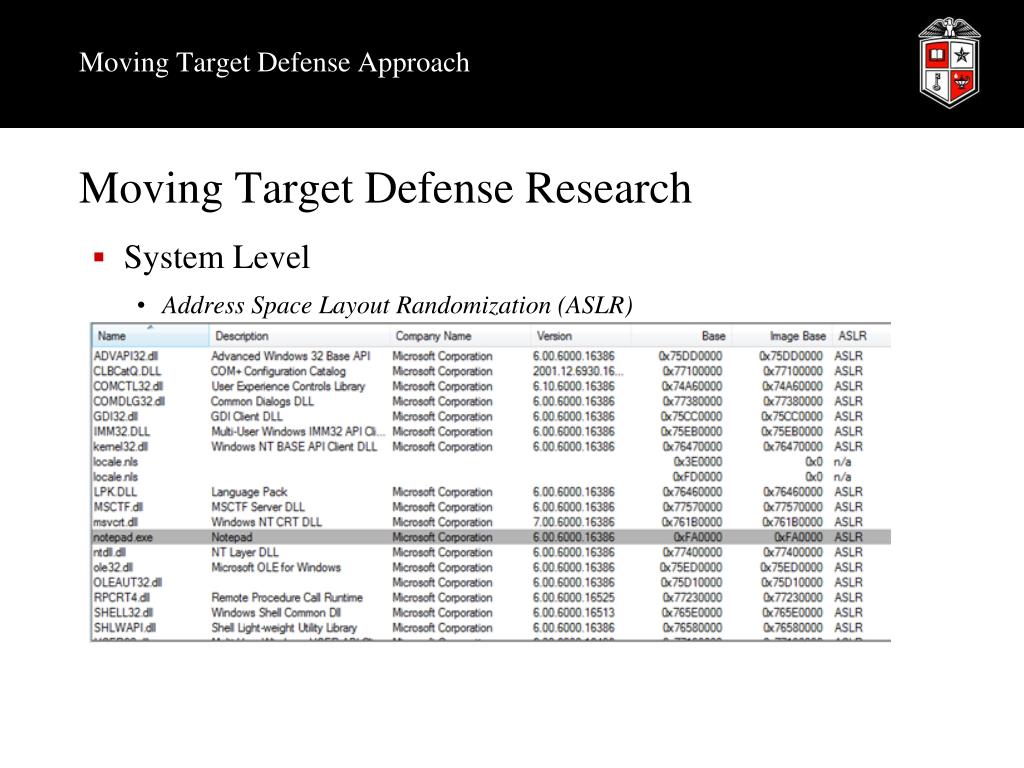Image resolution: width=1024 pixels, height=768 pixels.
Task: Click the 0x3E0000 base address cell
Action: click(697, 461)
